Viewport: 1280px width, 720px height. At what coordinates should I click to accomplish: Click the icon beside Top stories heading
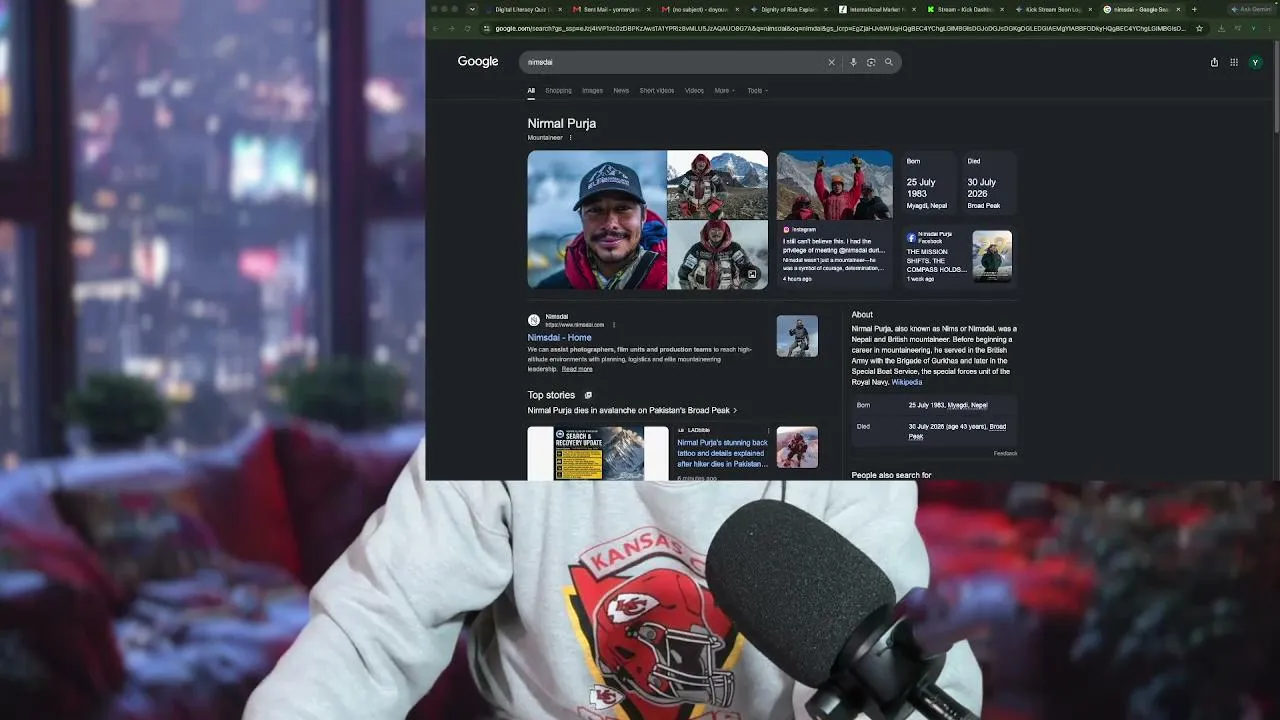pyautogui.click(x=588, y=395)
